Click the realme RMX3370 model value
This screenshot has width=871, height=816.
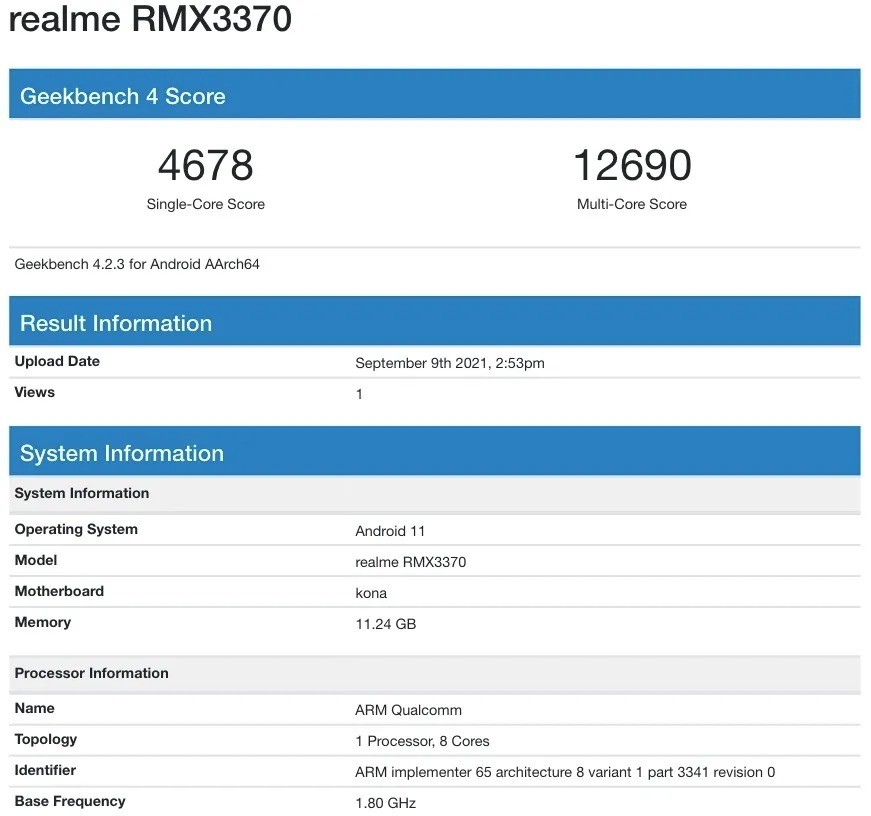(x=410, y=562)
